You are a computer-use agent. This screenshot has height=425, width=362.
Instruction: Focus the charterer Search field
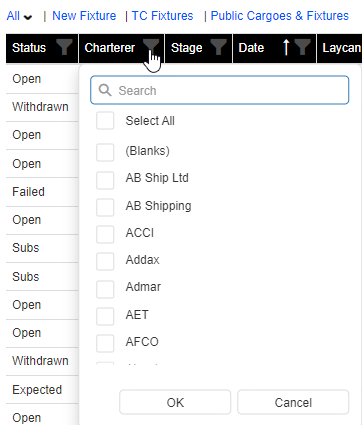[220, 90]
